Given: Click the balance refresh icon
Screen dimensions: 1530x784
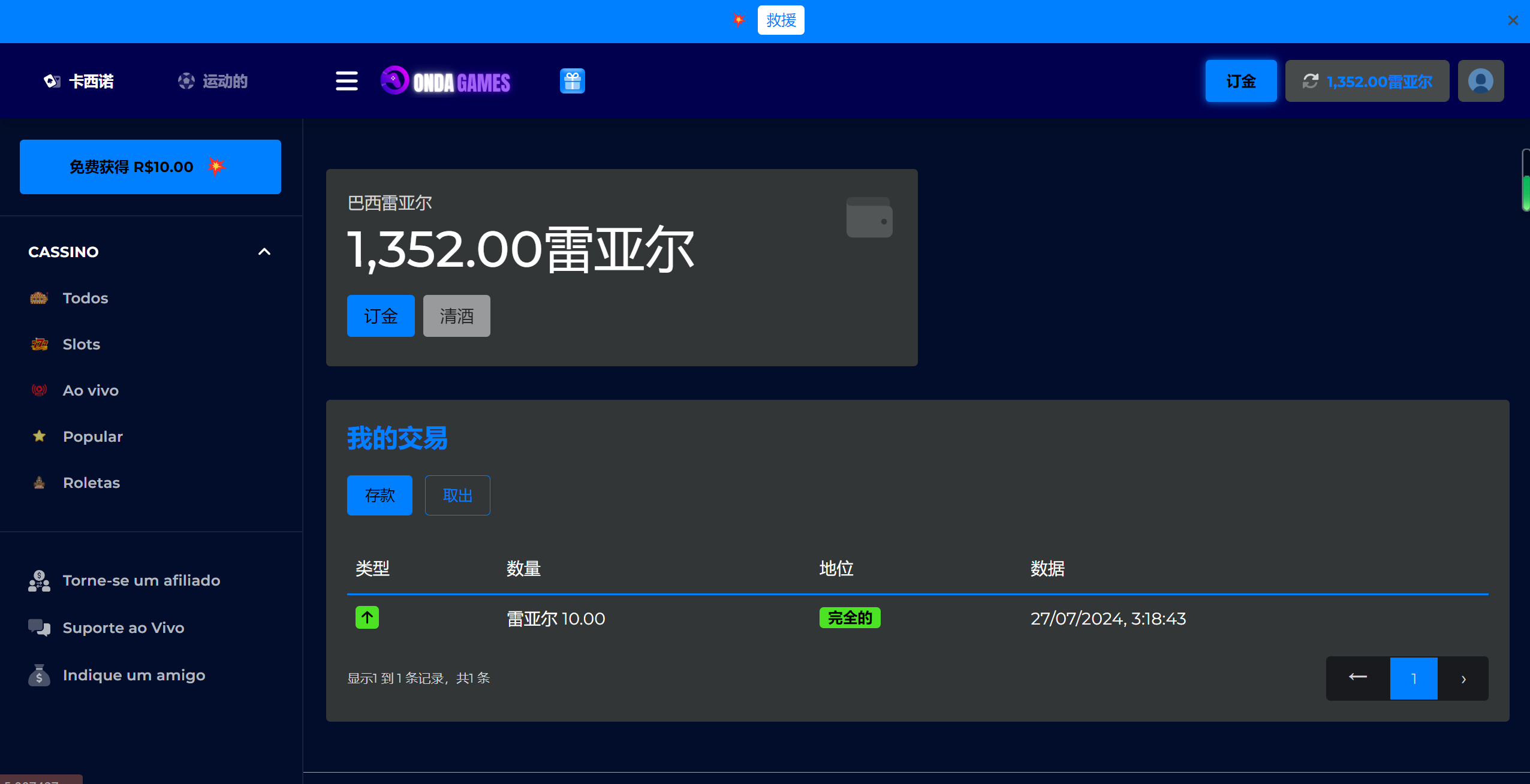Looking at the screenshot, I should (x=1311, y=81).
